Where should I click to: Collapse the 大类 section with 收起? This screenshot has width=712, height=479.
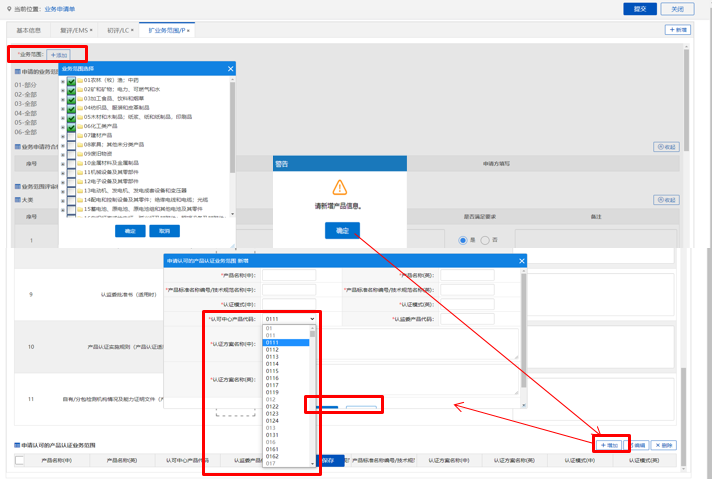pyautogui.click(x=666, y=200)
